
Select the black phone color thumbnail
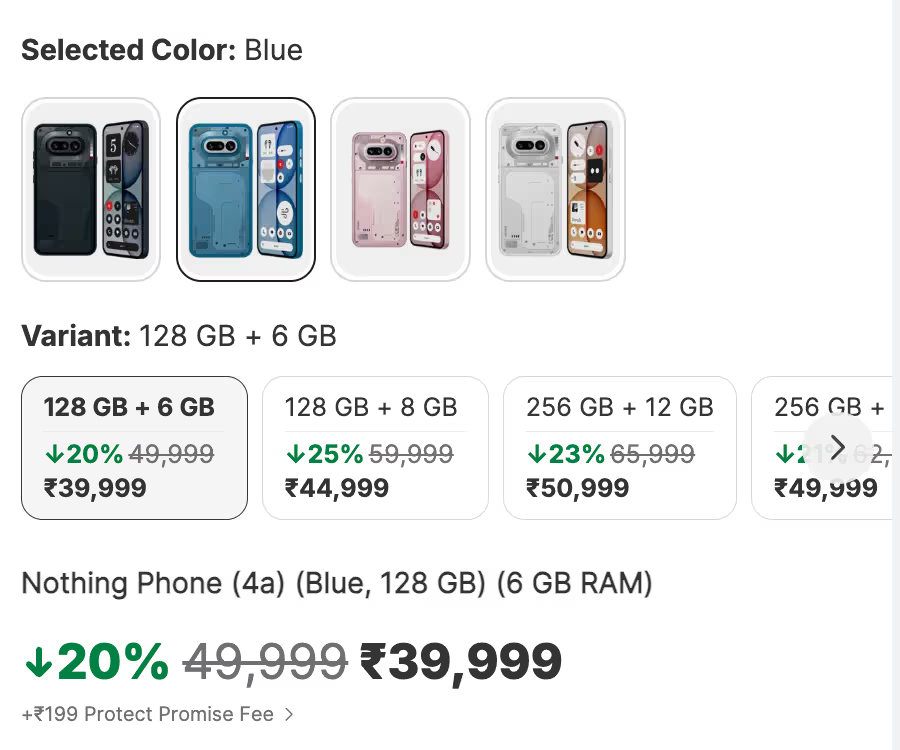pyautogui.click(x=91, y=189)
